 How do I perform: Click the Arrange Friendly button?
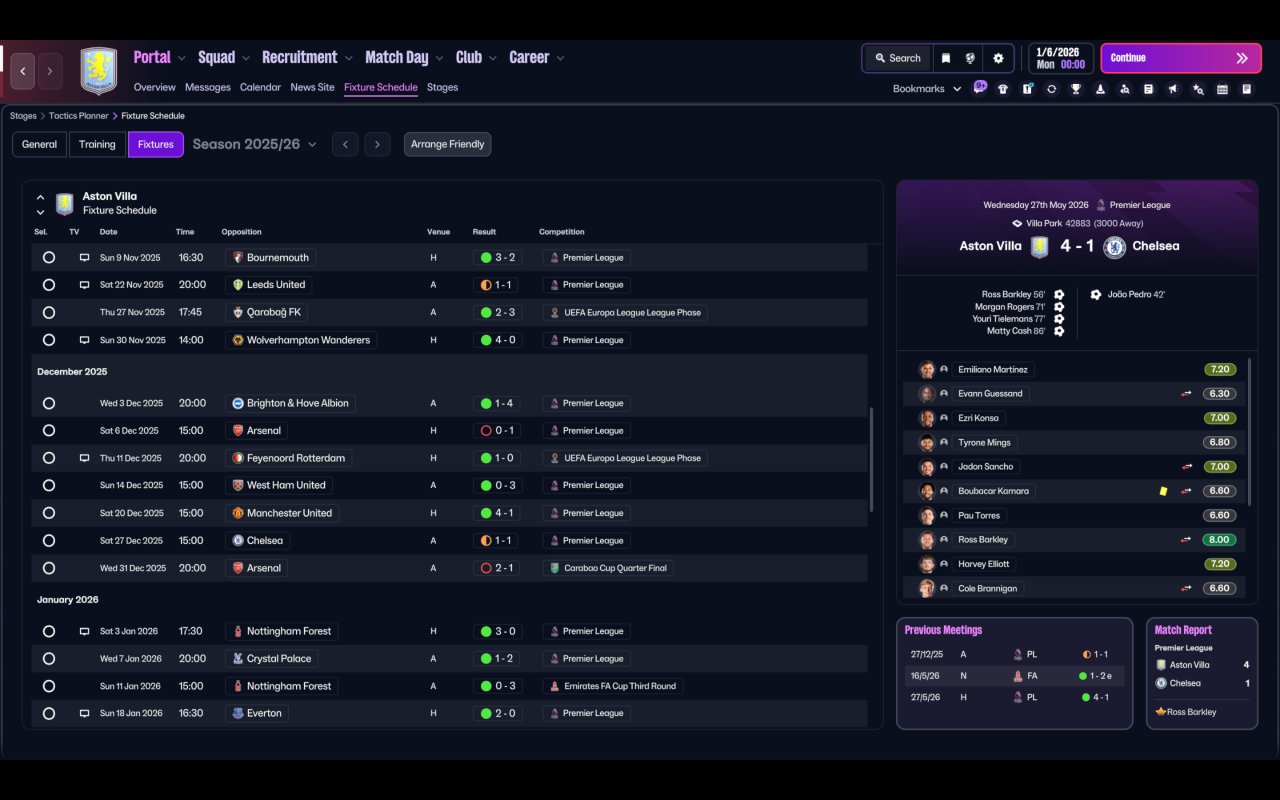coord(447,144)
